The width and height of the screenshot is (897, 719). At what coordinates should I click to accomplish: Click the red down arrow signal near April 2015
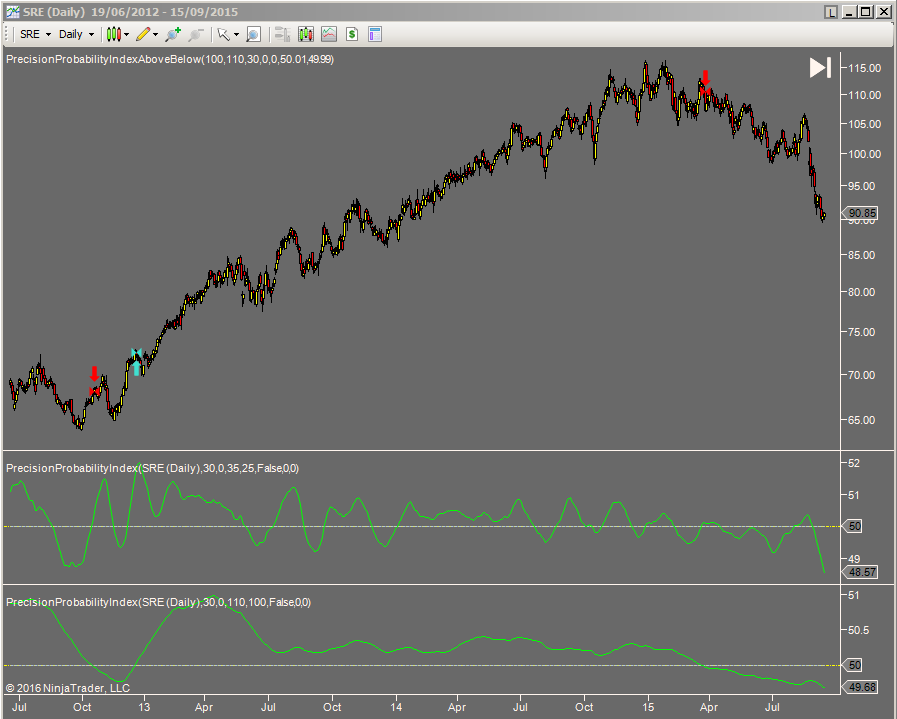click(x=705, y=78)
